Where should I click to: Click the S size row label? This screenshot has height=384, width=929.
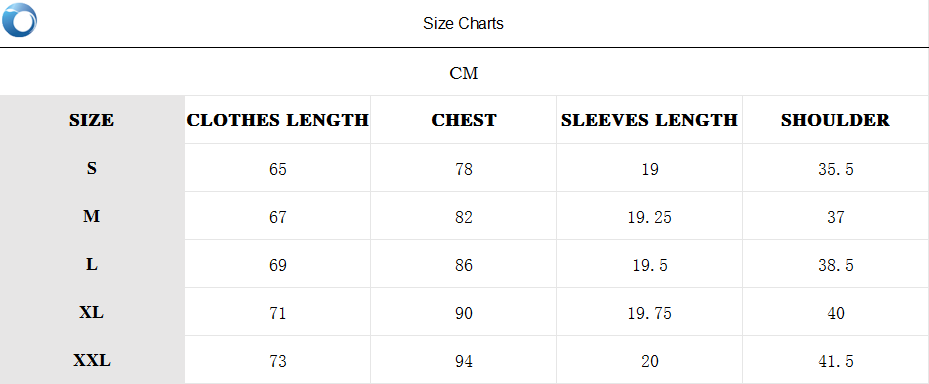coord(92,168)
